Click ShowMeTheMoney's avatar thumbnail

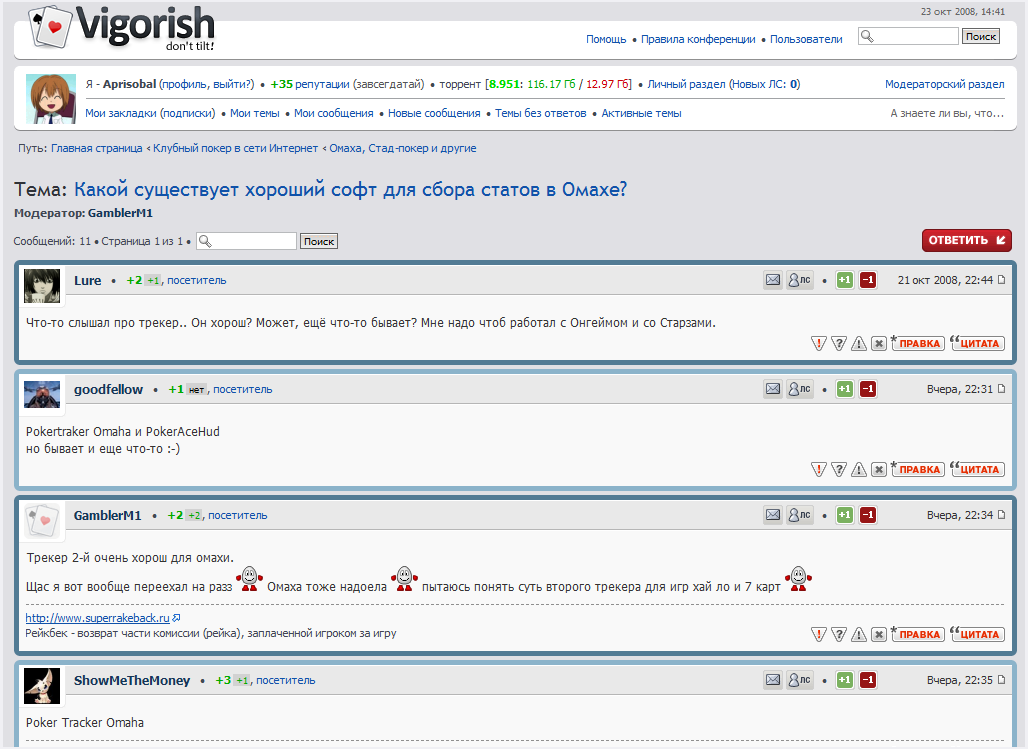pyautogui.click(x=42, y=686)
